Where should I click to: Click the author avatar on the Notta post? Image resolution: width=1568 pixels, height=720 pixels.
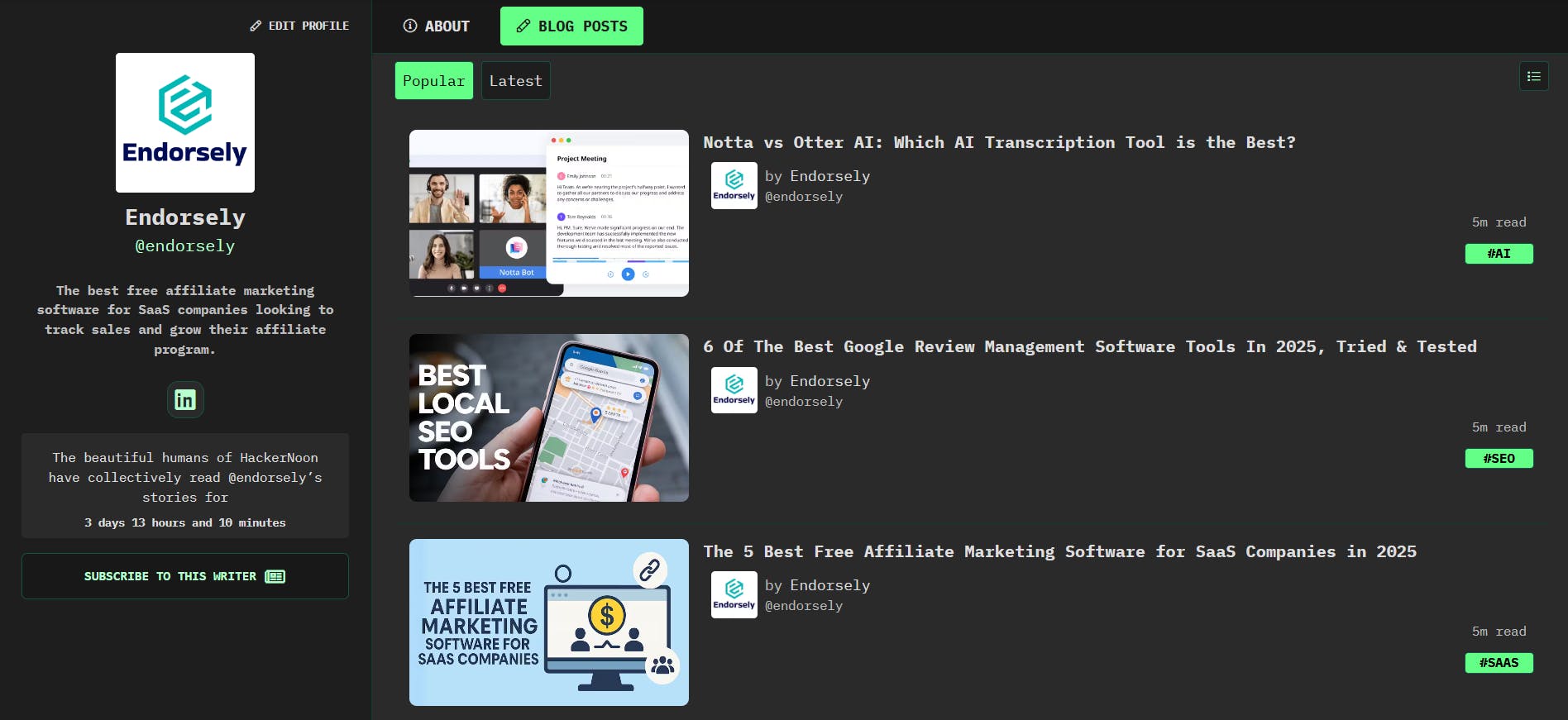(x=734, y=185)
